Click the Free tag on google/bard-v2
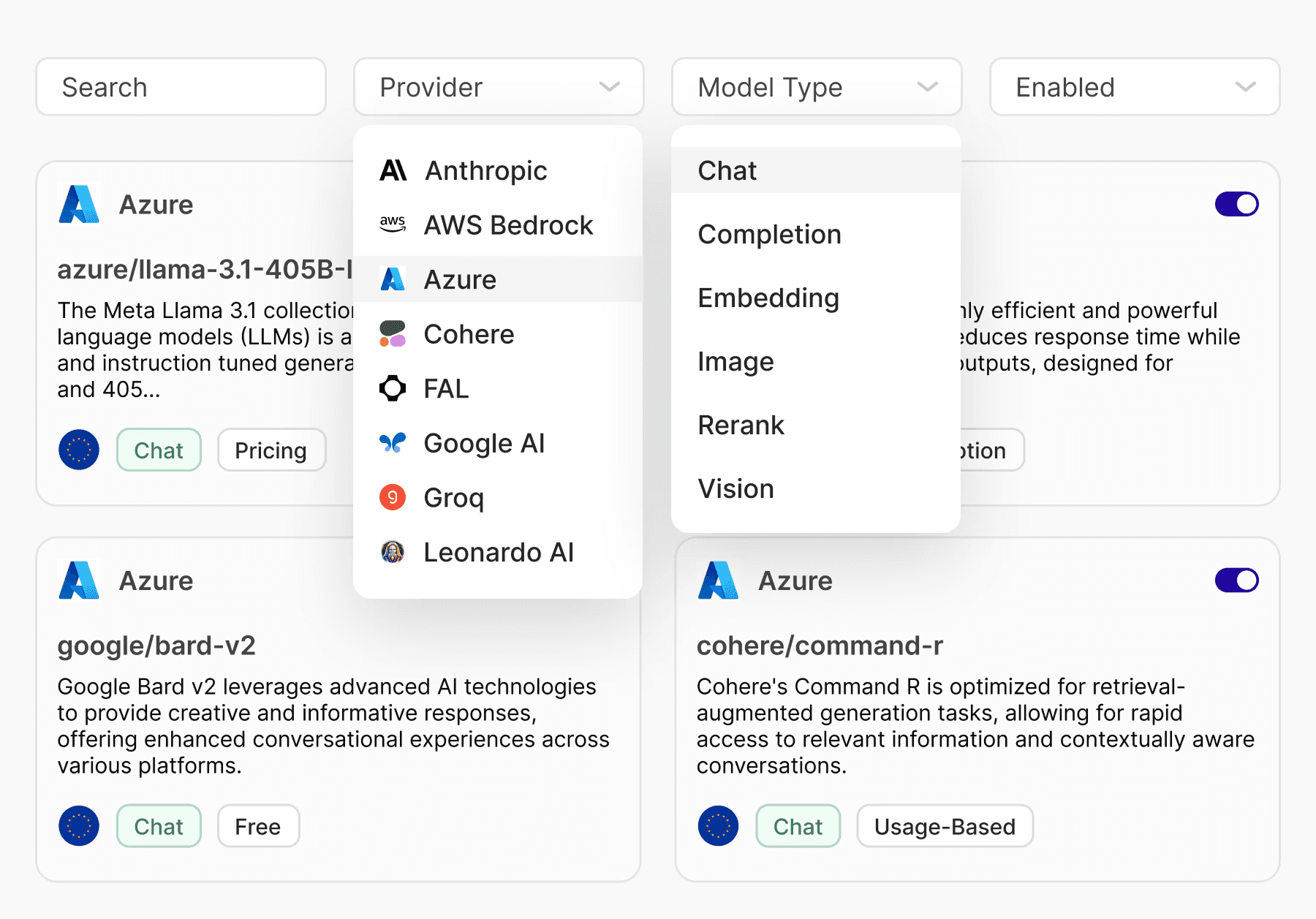1316x919 pixels. click(x=258, y=826)
